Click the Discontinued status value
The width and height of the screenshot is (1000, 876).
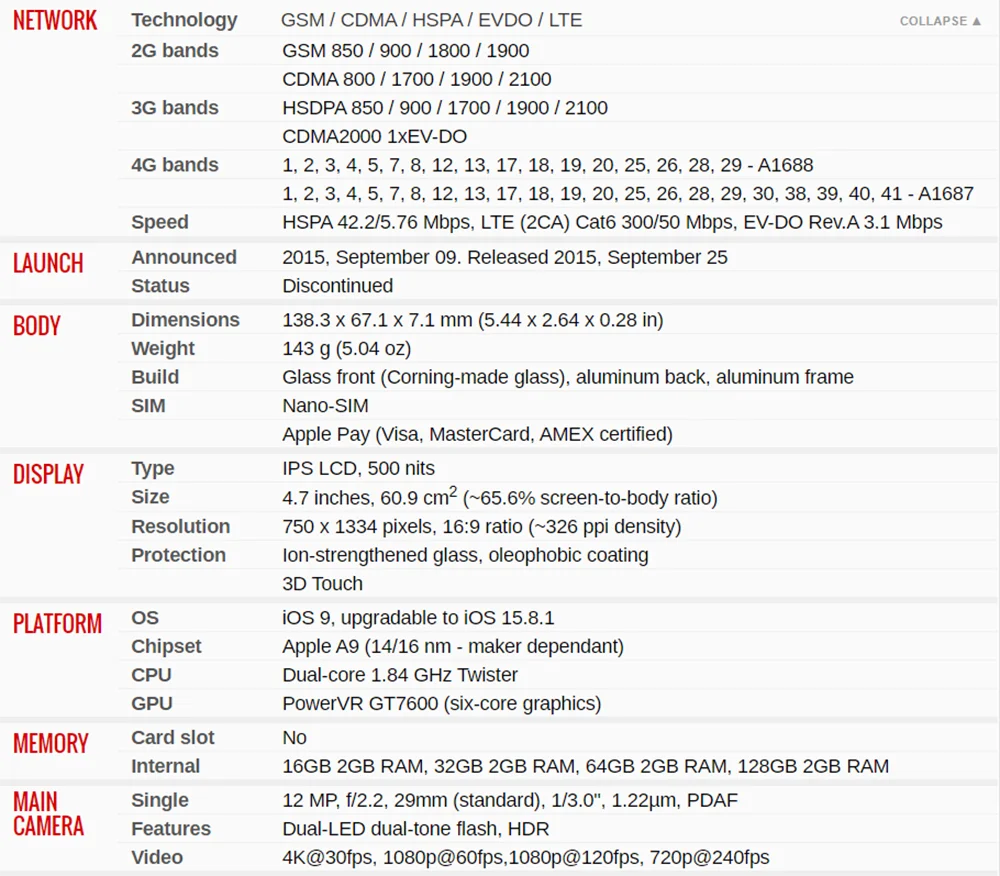337,286
